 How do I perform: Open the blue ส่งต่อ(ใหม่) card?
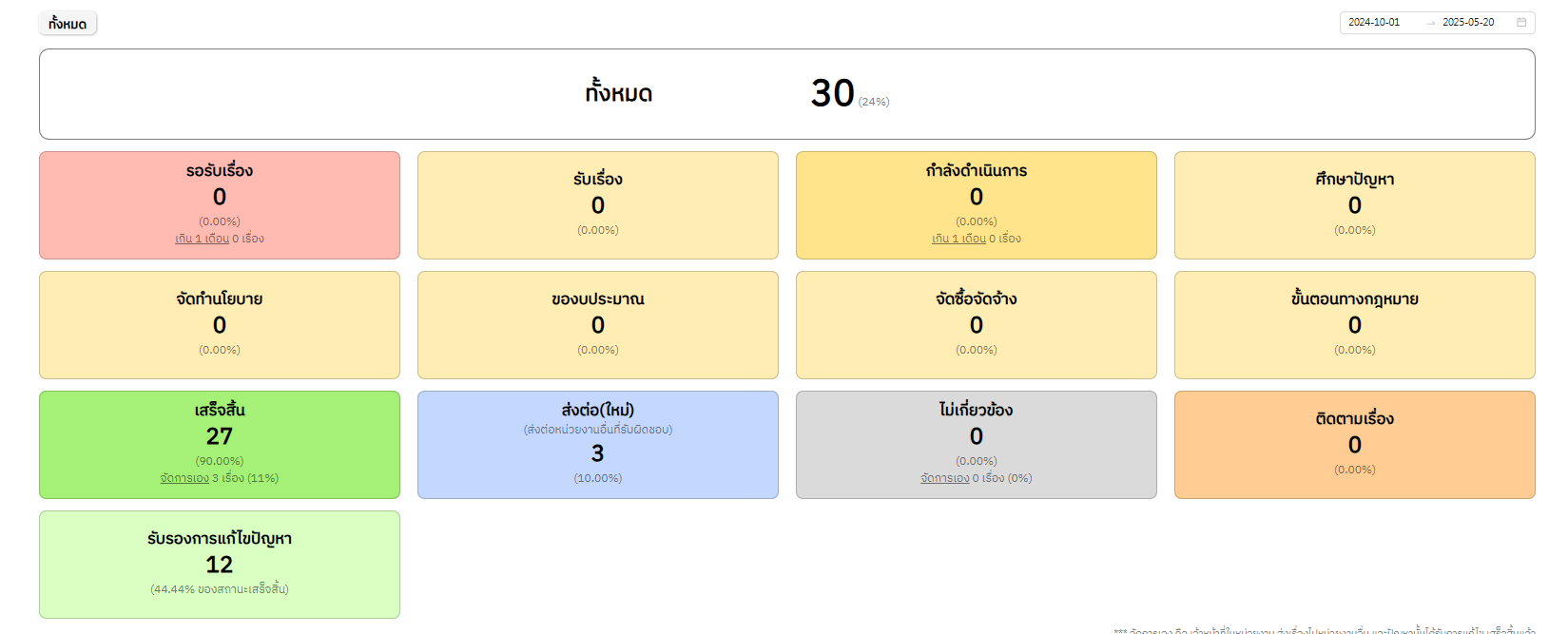tap(598, 444)
